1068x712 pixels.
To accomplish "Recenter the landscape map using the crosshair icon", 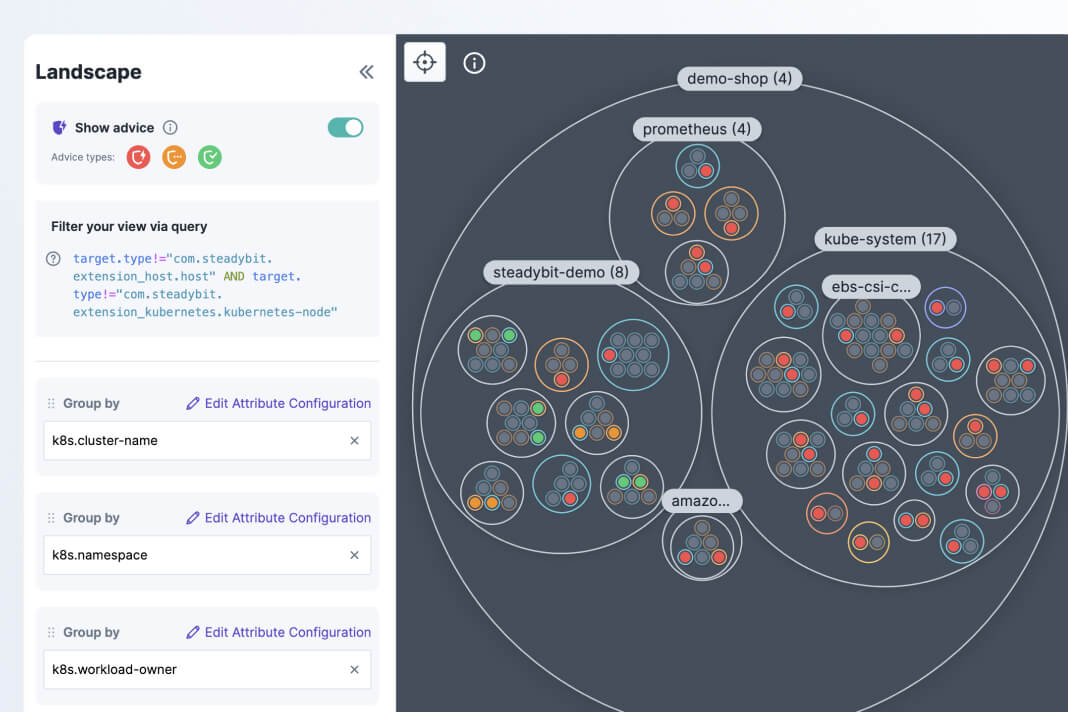I will 424,62.
